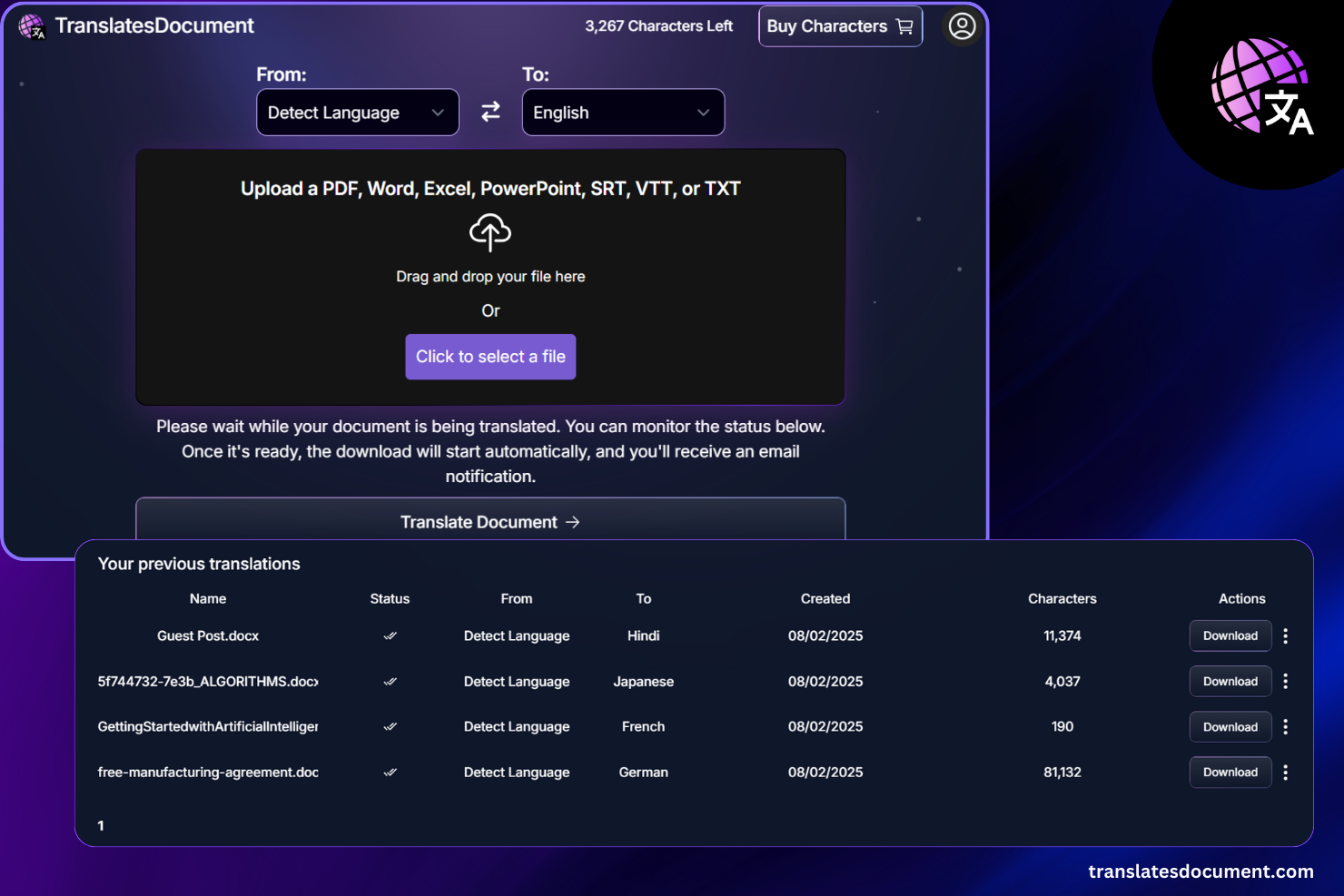Click the Created column header

tap(825, 599)
